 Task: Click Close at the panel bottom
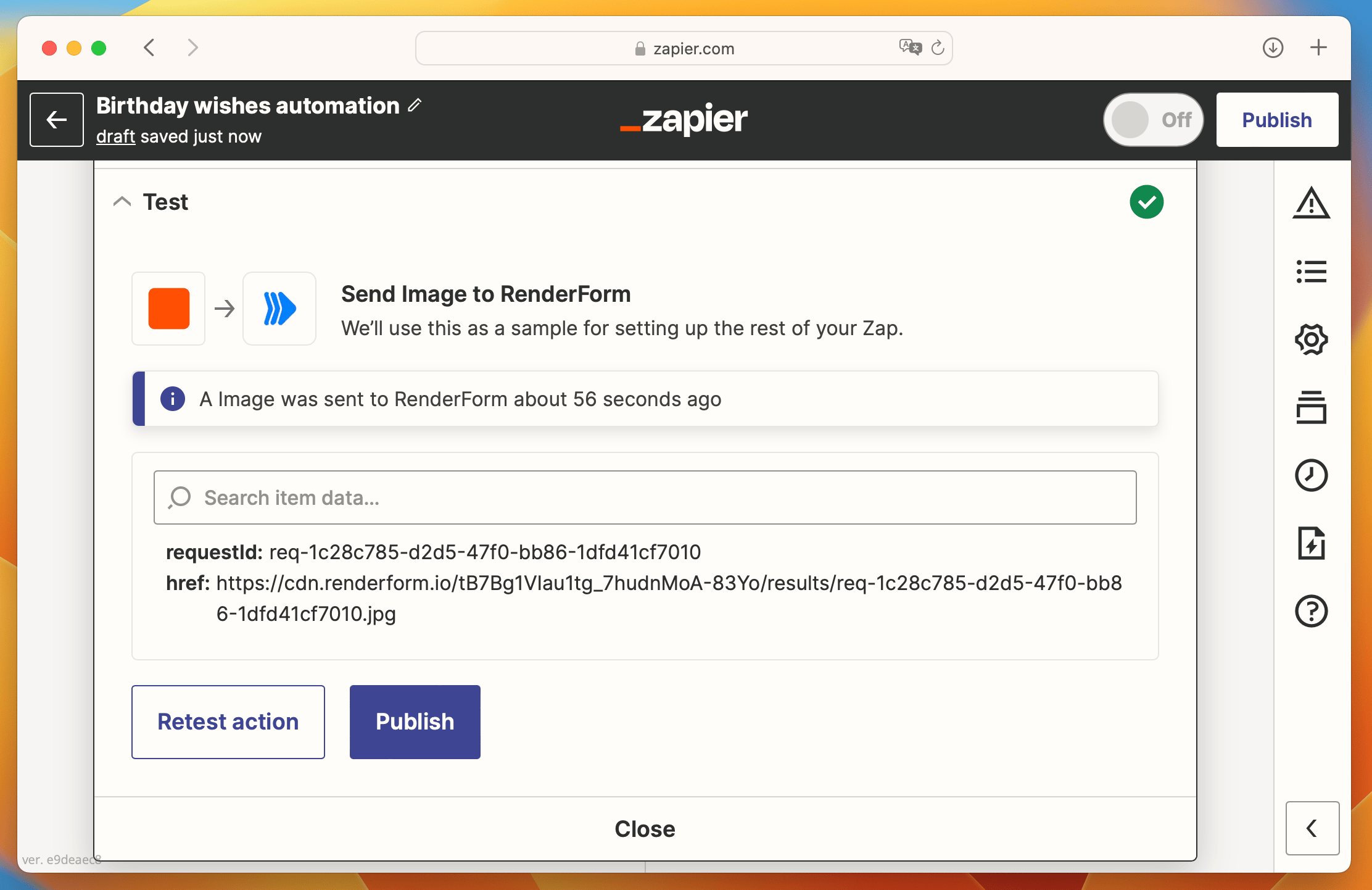(x=645, y=829)
